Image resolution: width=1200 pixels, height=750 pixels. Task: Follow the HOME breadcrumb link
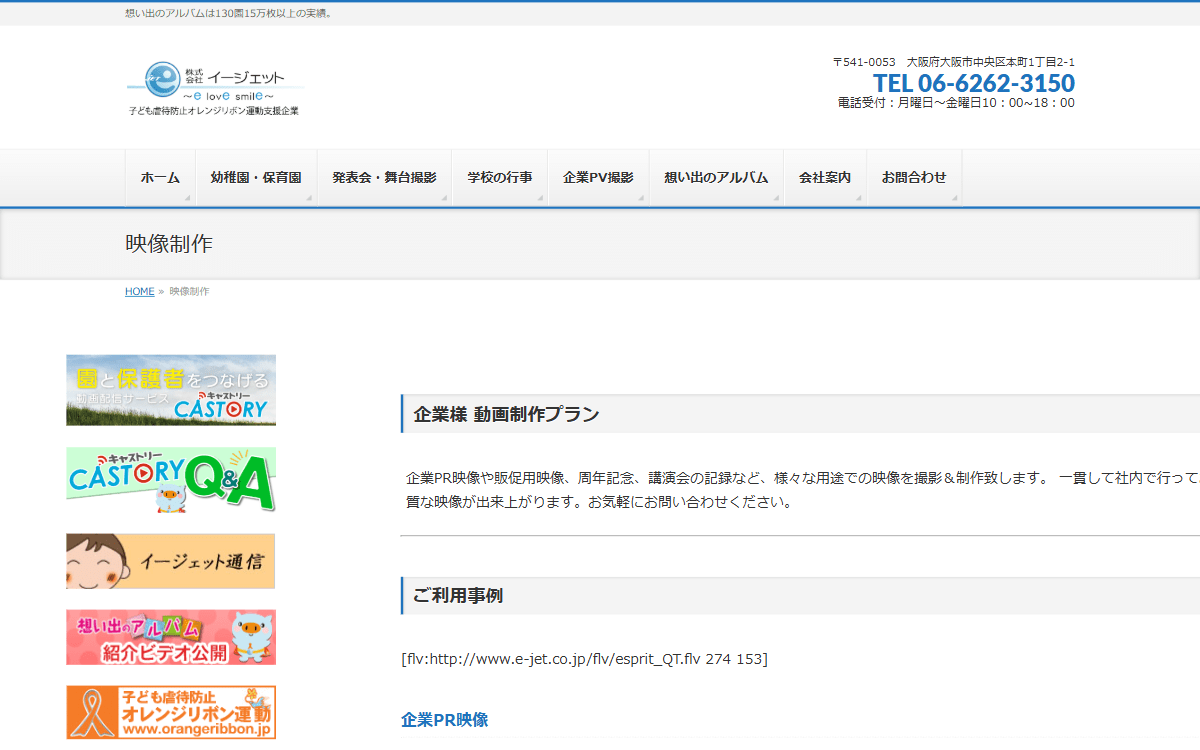coord(139,292)
